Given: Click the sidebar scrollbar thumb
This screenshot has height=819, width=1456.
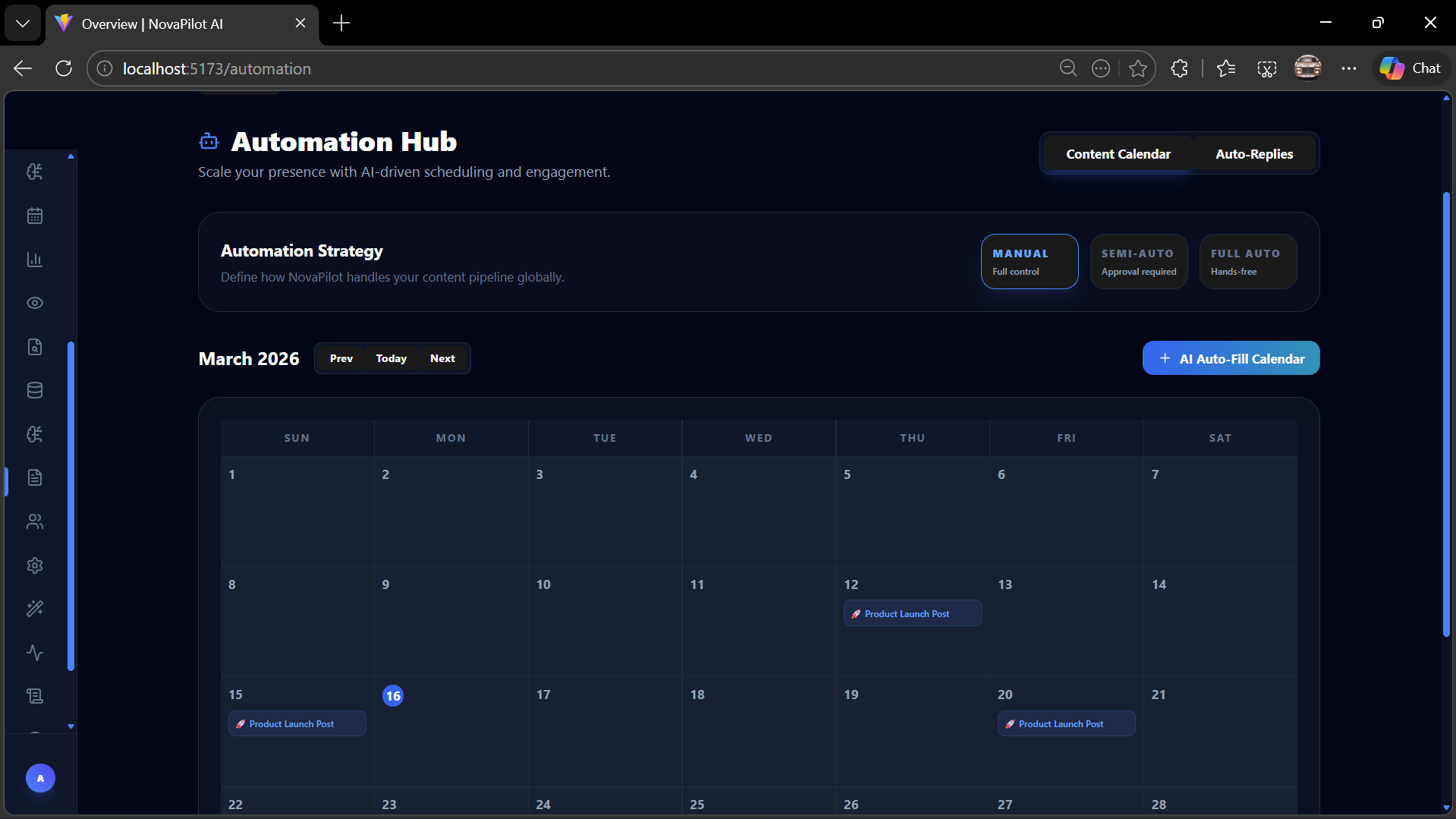Looking at the screenshot, I should click(71, 506).
